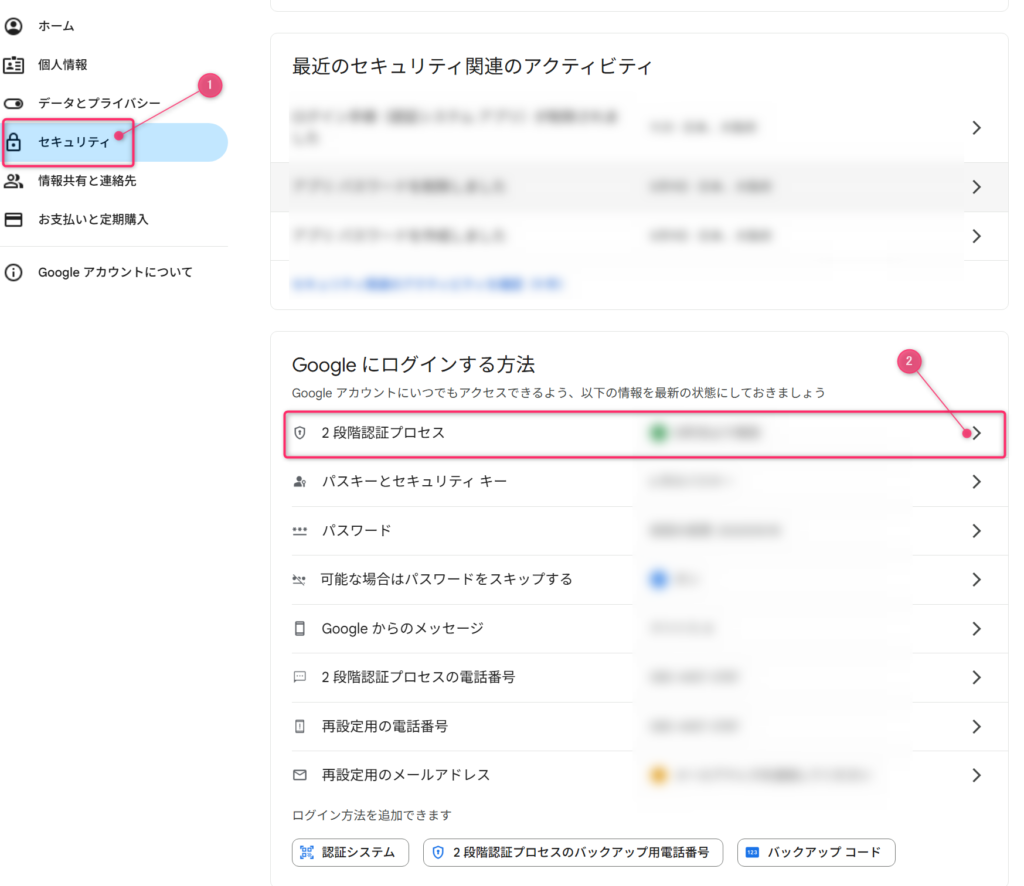This screenshot has height=886, width=1024.
Task: Click the icon beside 可能な場合はパスワードをスキップする
Action: pos(301,579)
